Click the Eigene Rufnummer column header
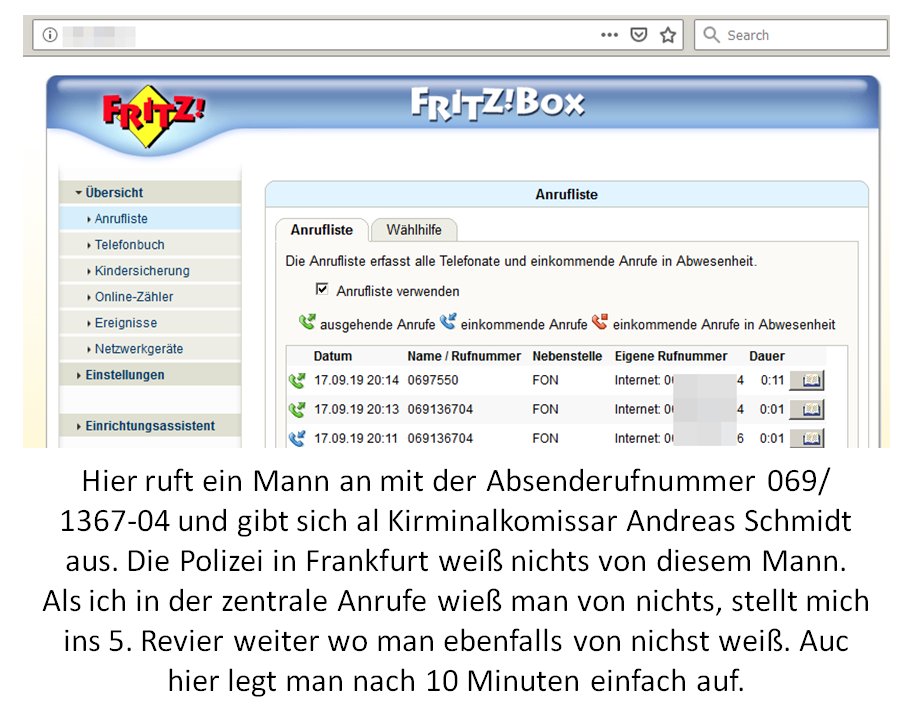The image size is (916, 716). 671,356
